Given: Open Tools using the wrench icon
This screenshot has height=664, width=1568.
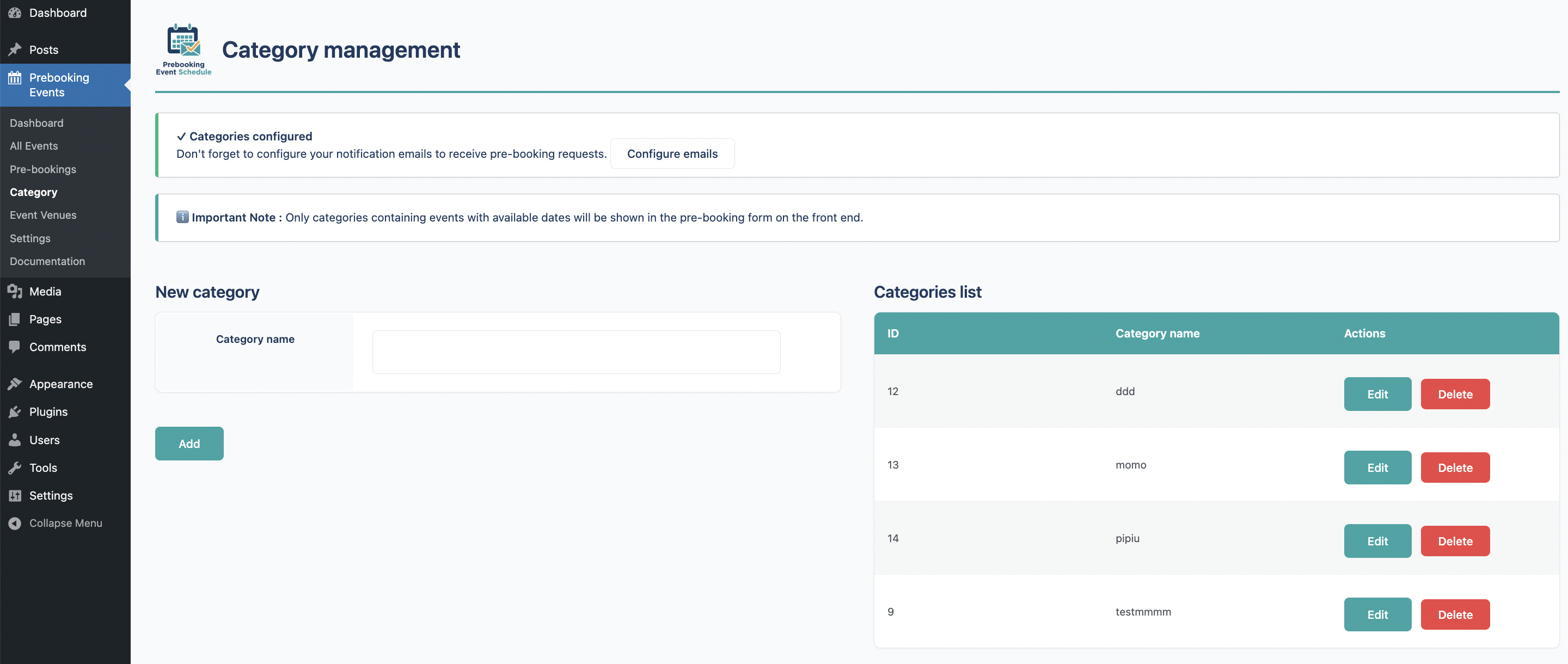Looking at the screenshot, I should [15, 468].
